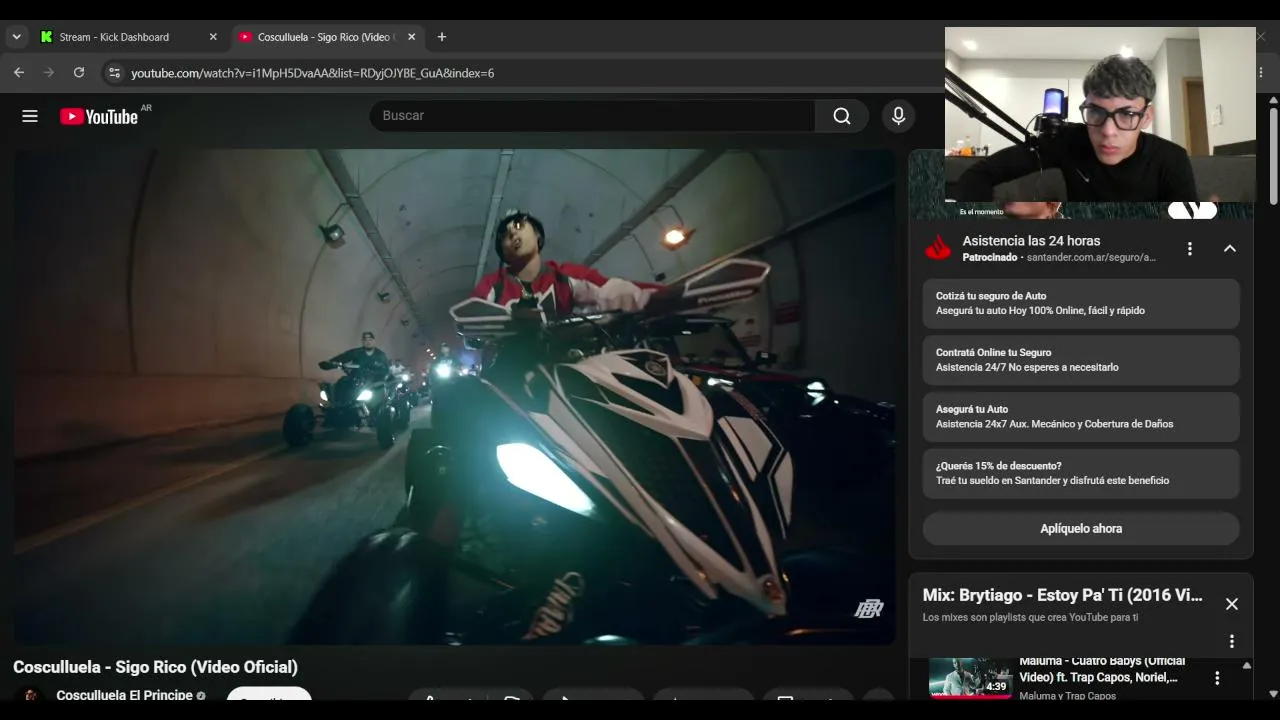Visit the Cosculluela El Principe channel

point(125,695)
